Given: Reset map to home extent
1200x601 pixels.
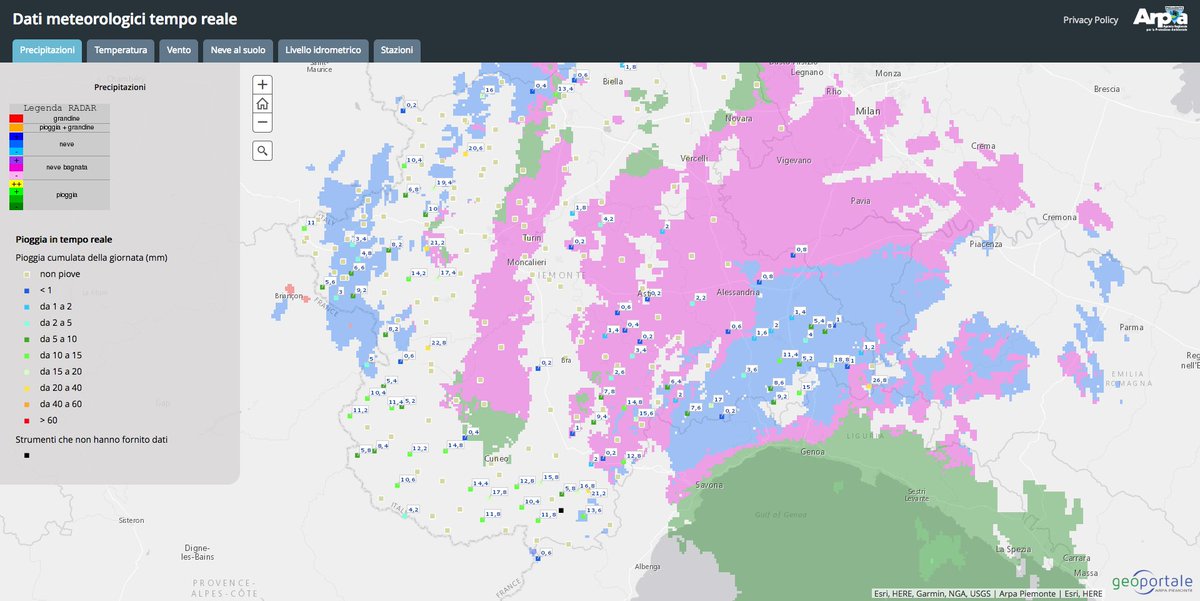Looking at the screenshot, I should coord(262,104).
